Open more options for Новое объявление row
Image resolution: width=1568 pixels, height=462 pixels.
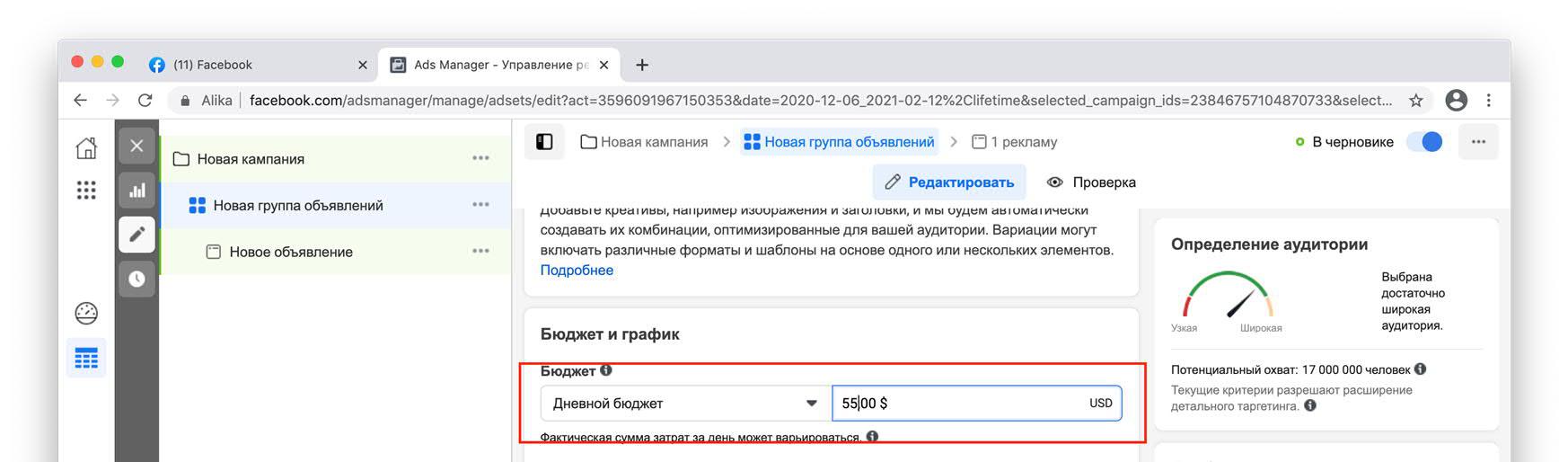point(481,252)
